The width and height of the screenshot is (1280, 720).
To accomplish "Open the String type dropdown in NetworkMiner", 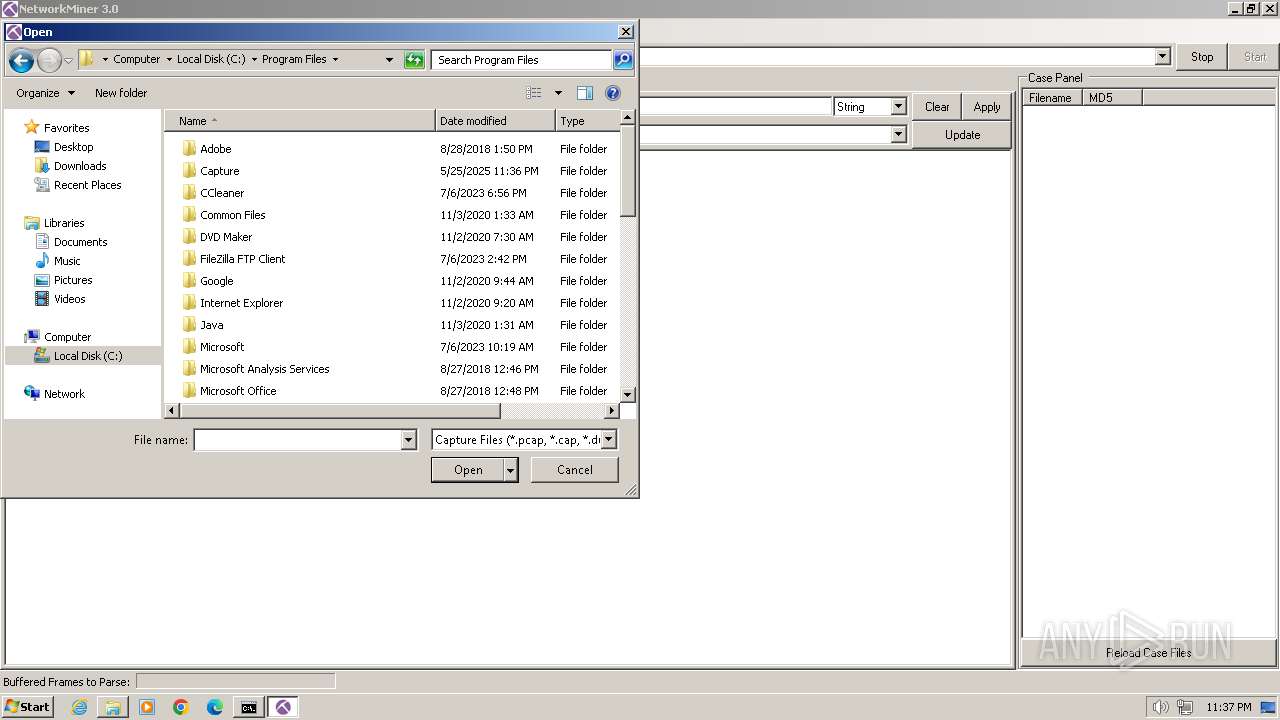I will tap(898, 107).
